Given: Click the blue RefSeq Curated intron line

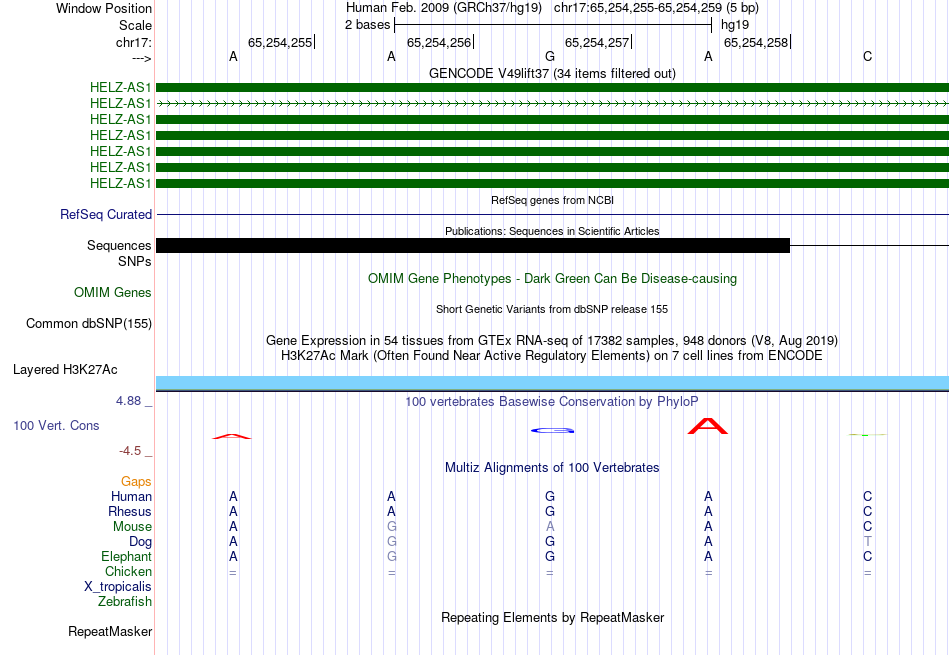Looking at the screenshot, I should click(552, 214).
